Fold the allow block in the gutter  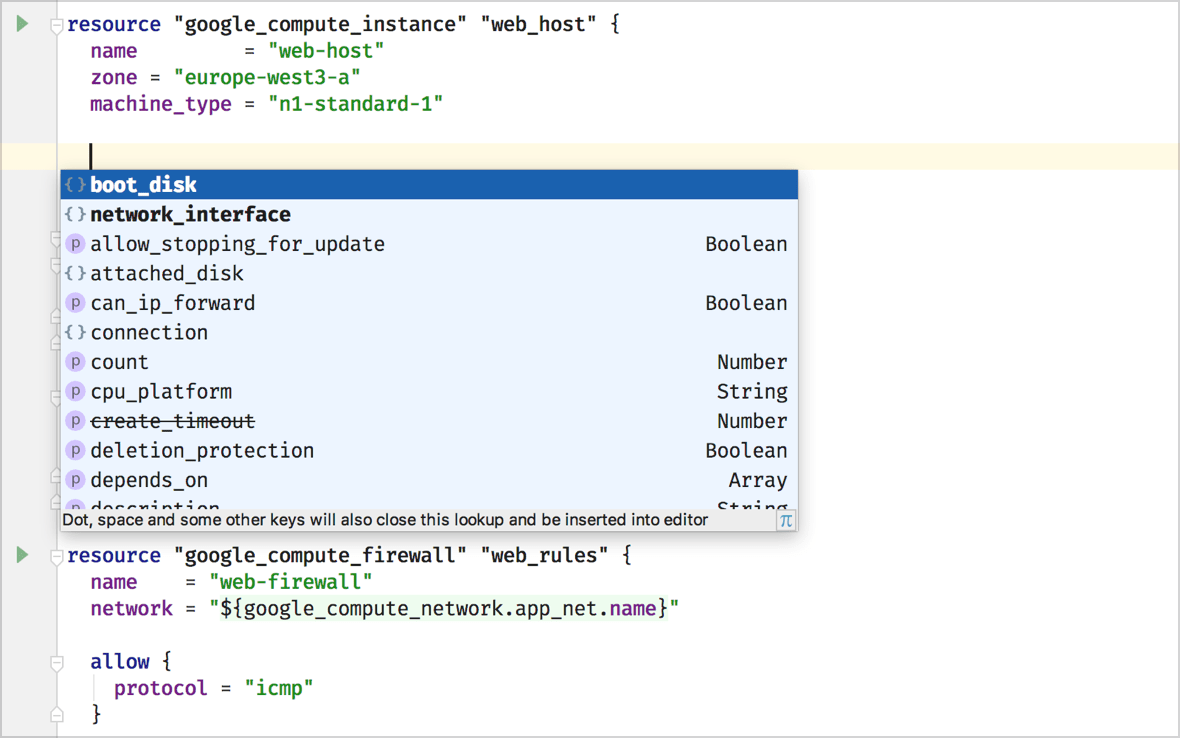57,662
